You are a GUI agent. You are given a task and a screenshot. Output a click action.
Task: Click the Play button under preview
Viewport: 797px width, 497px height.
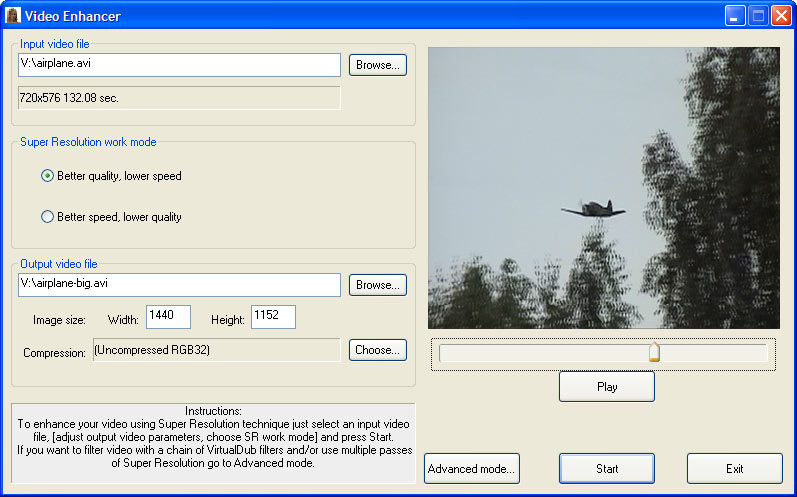[607, 387]
